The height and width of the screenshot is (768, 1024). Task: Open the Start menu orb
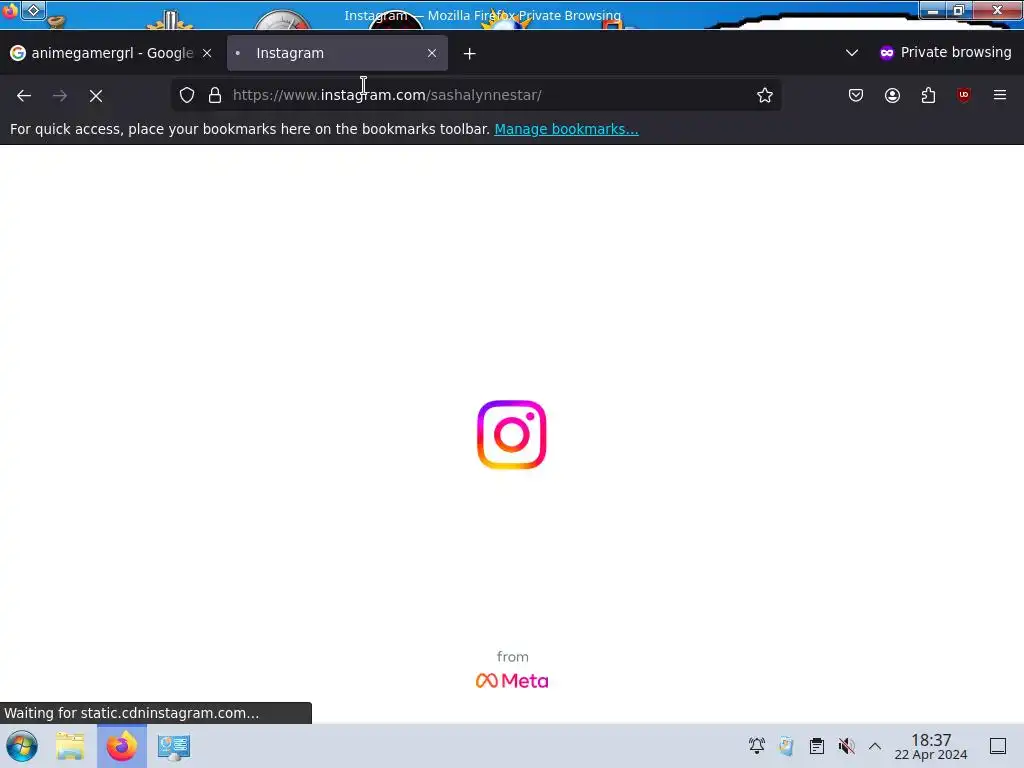pyautogui.click(x=22, y=746)
